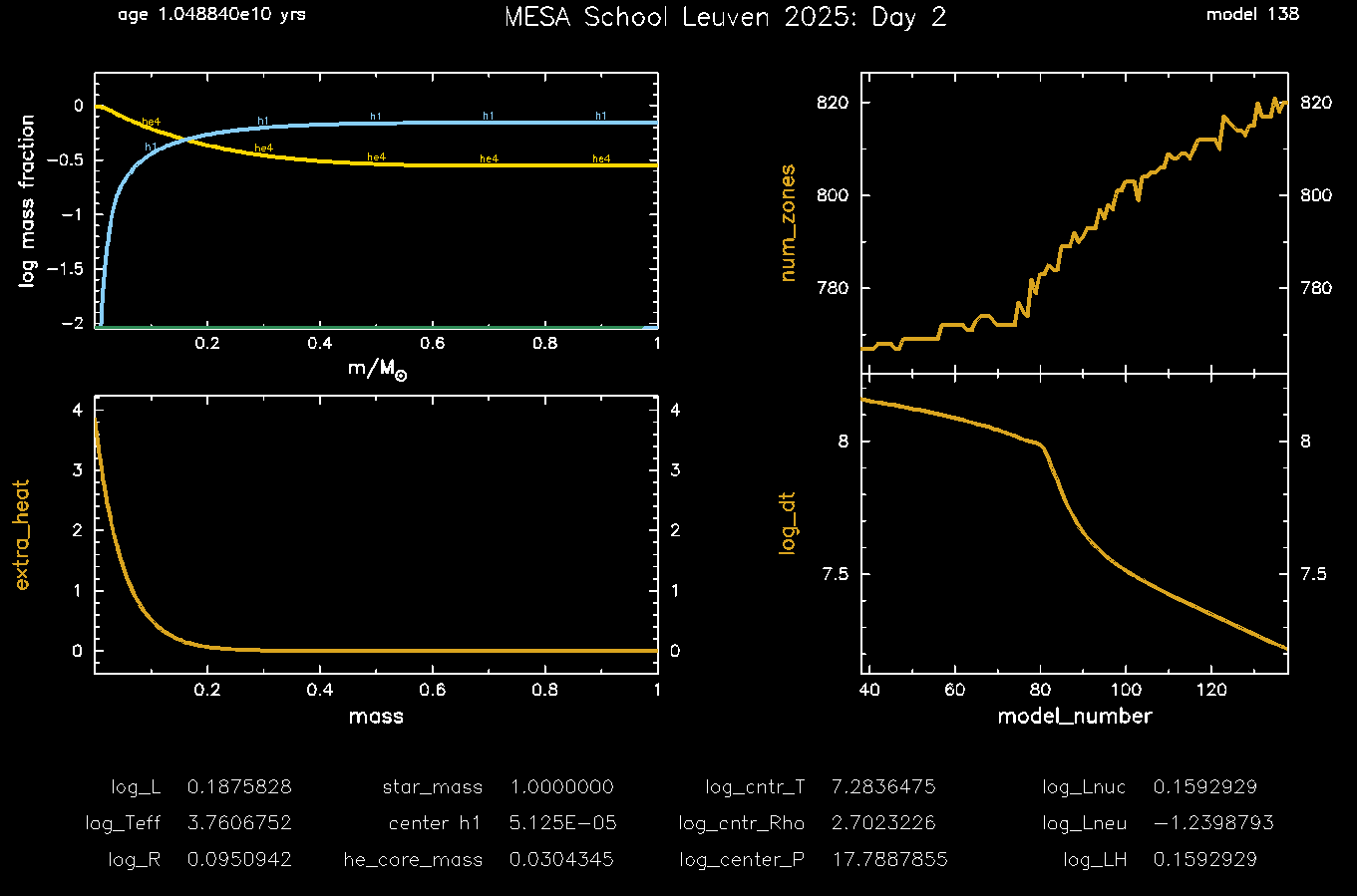
Task: Click the 'num_zones' y-axis label
Action: point(788,222)
